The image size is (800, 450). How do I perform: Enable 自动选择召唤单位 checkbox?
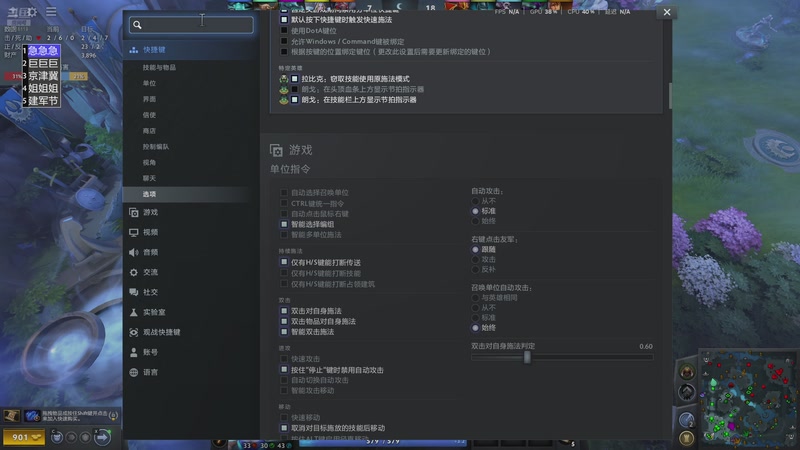[284, 192]
